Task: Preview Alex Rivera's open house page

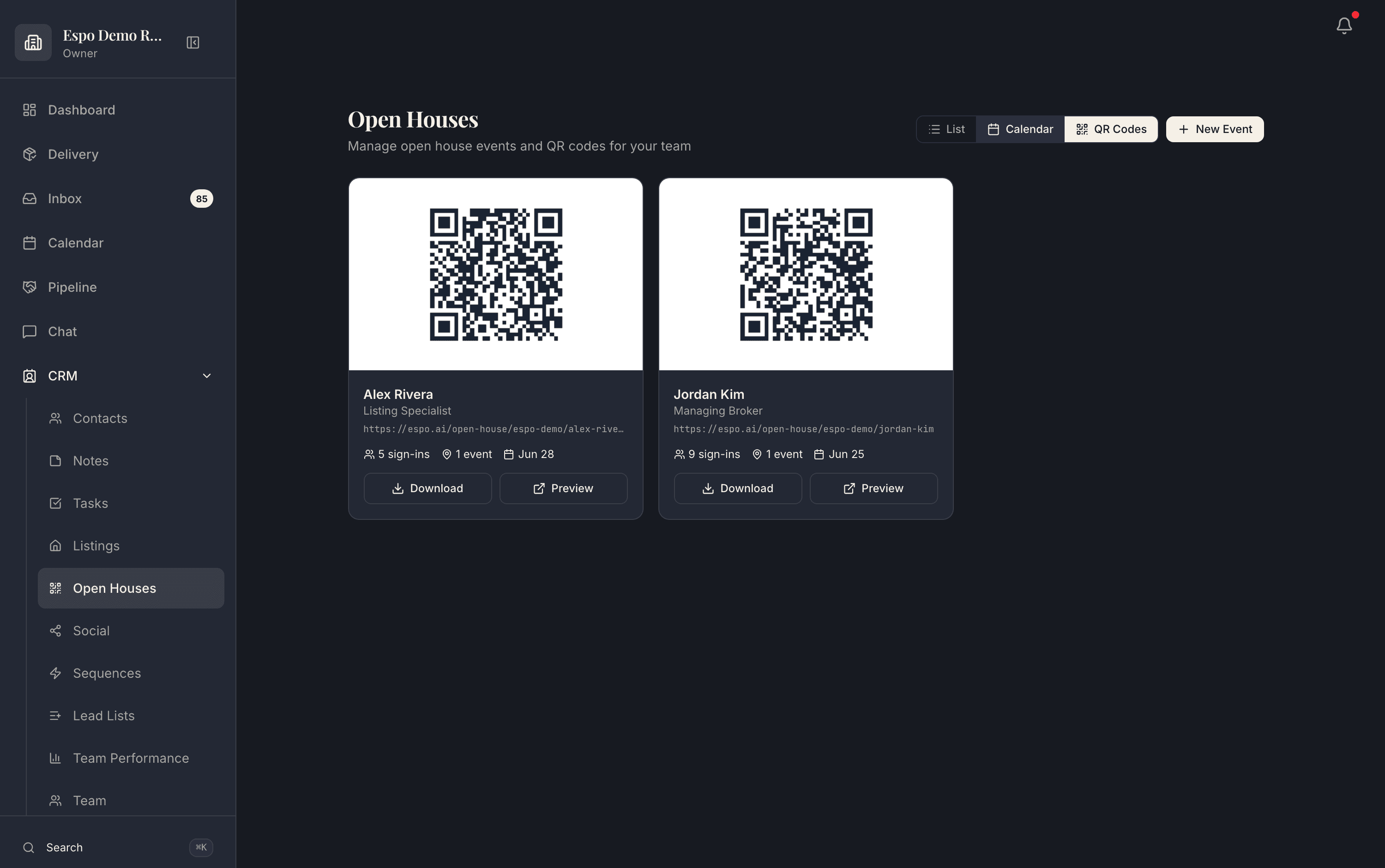Action: tap(563, 488)
